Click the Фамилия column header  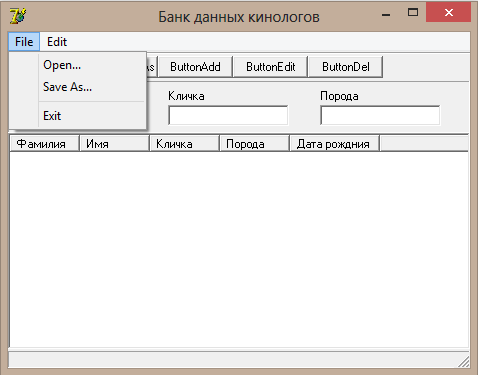tap(45, 144)
